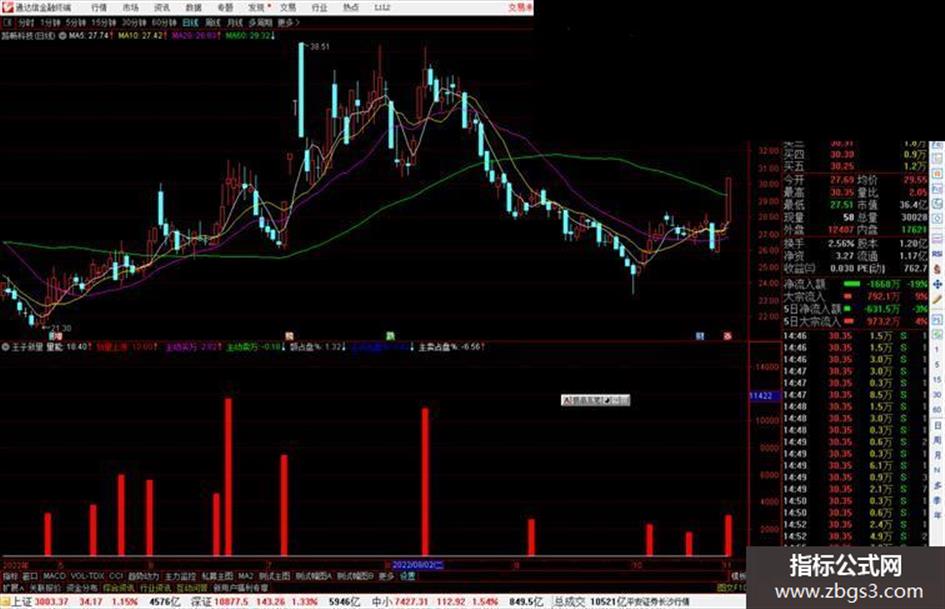Image resolution: width=945 pixels, height=609 pixels.
Task: Select the MA2 indicator tab
Action: click(x=245, y=576)
